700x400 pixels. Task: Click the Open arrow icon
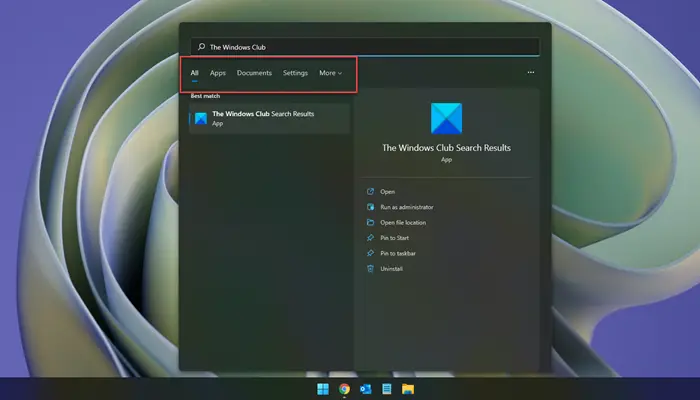(370, 192)
